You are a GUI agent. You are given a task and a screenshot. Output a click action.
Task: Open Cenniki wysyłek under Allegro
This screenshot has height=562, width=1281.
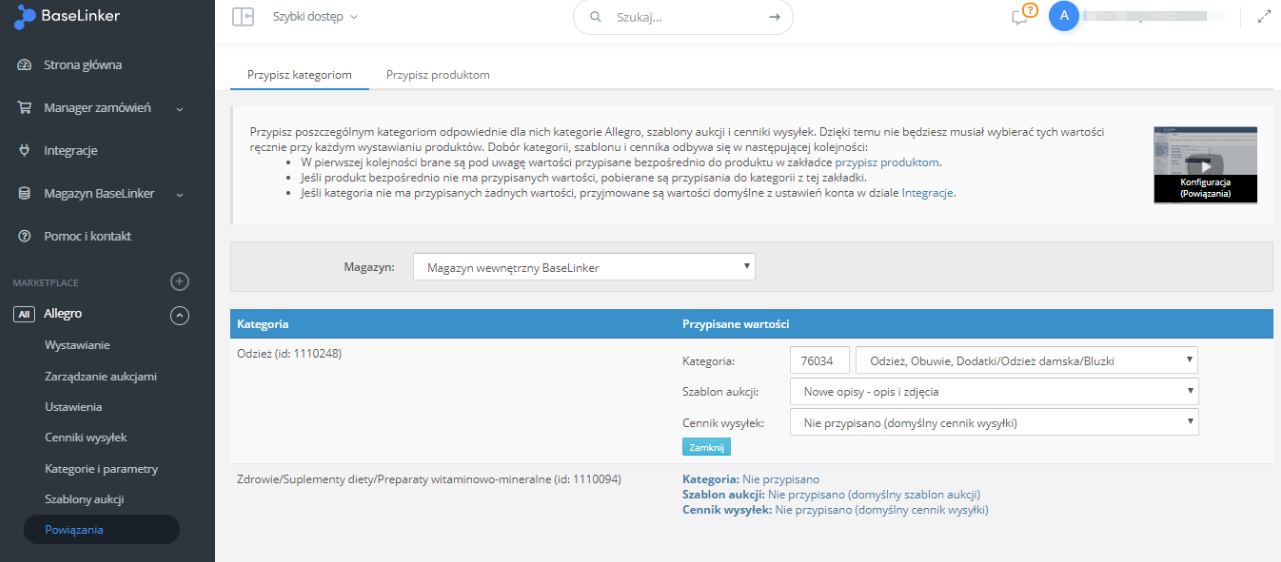point(86,438)
